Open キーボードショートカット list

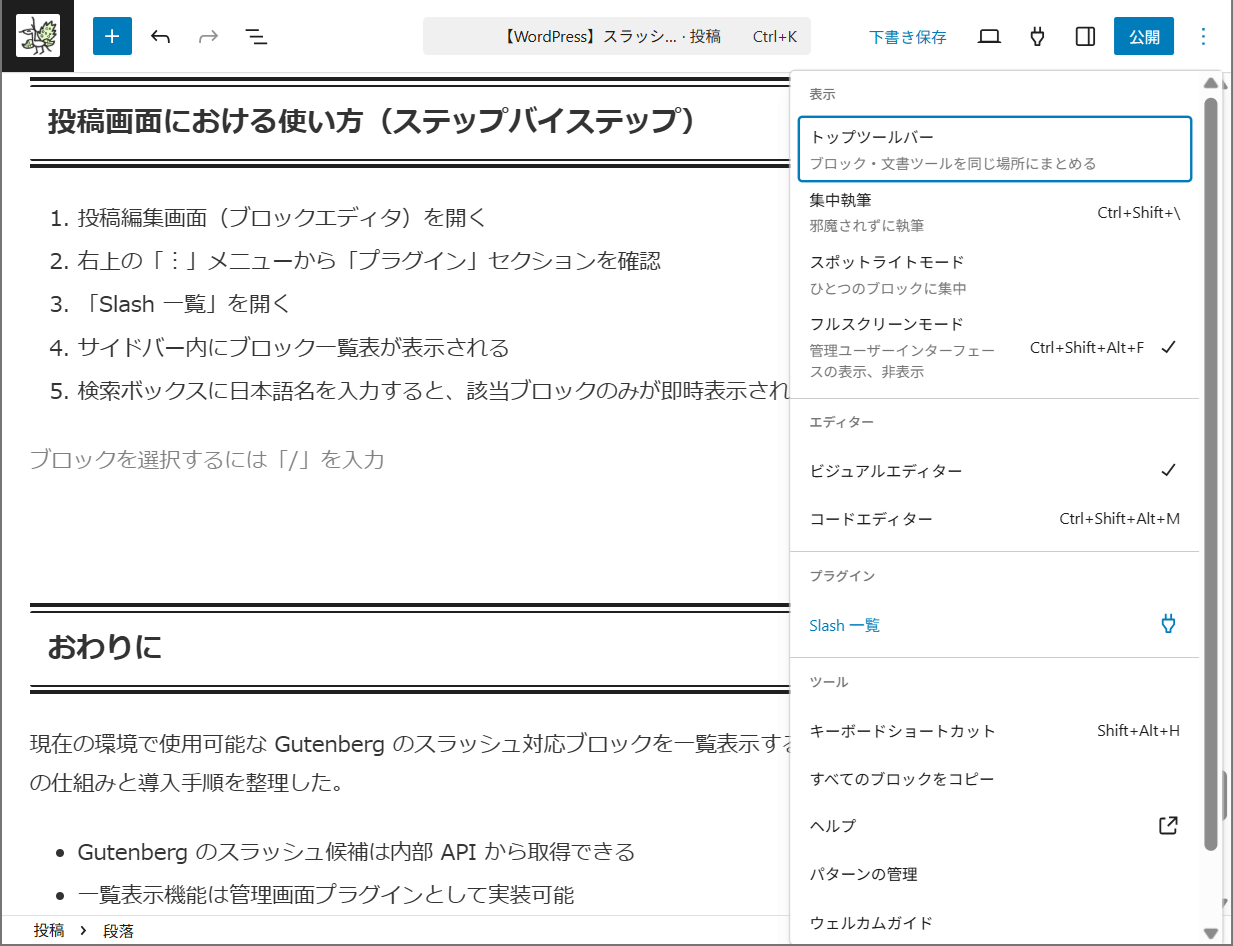click(x=994, y=731)
